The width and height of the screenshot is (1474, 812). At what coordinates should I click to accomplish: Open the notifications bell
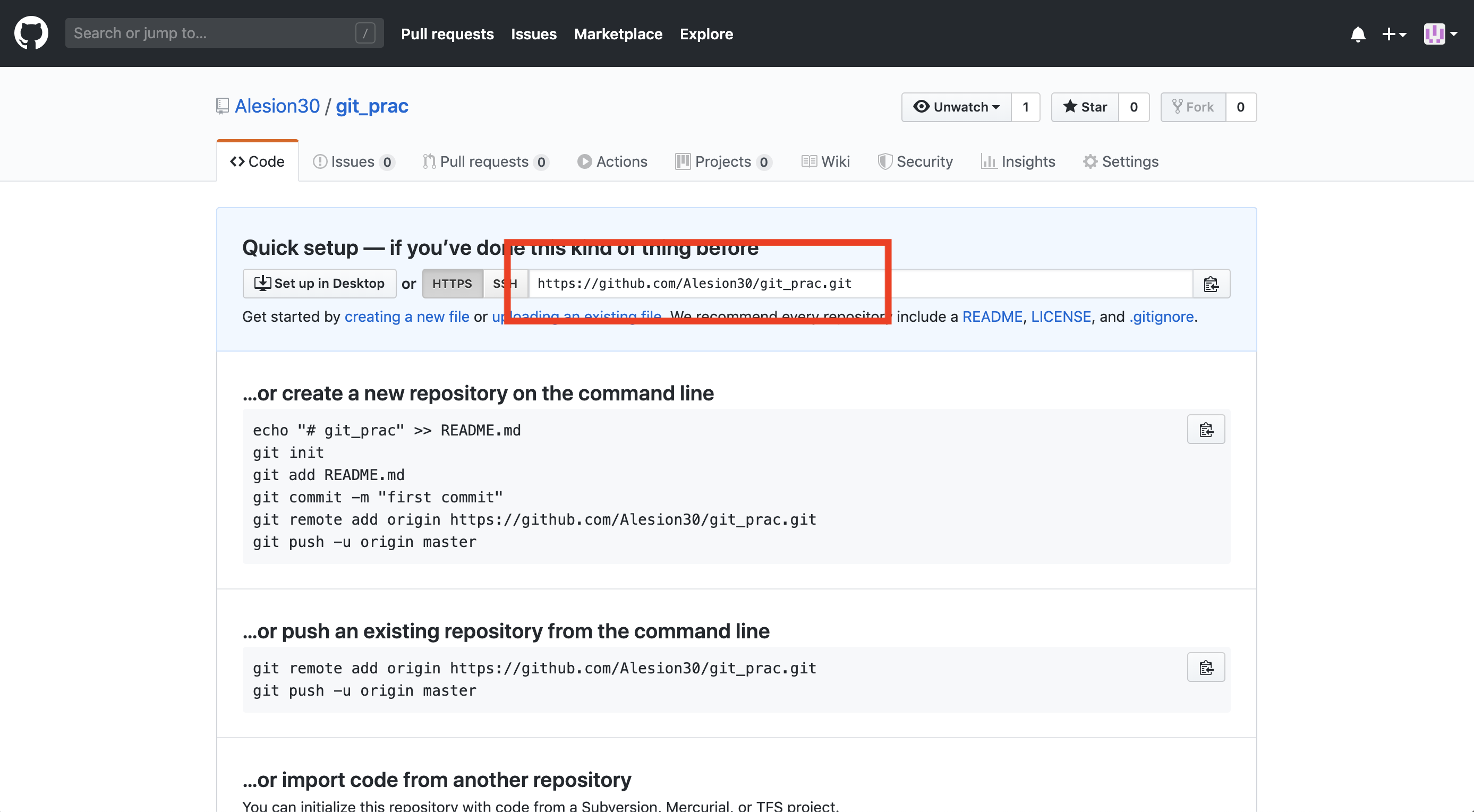(x=1358, y=35)
